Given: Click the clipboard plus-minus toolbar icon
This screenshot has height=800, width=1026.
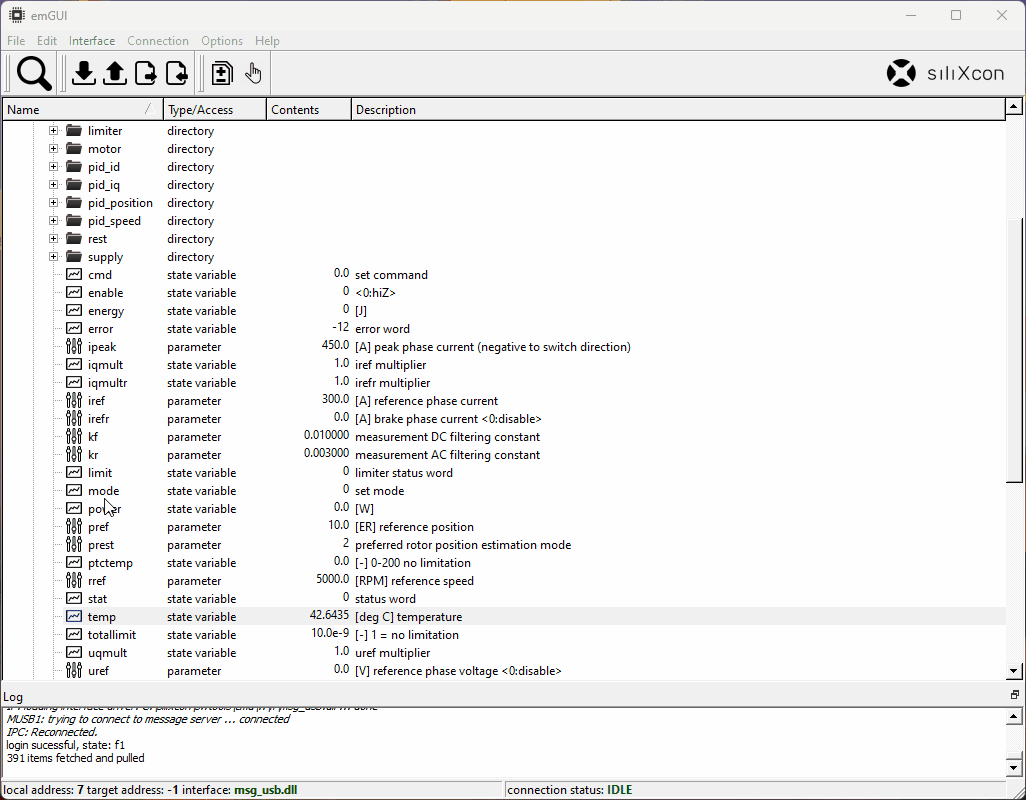Looking at the screenshot, I should (222, 73).
